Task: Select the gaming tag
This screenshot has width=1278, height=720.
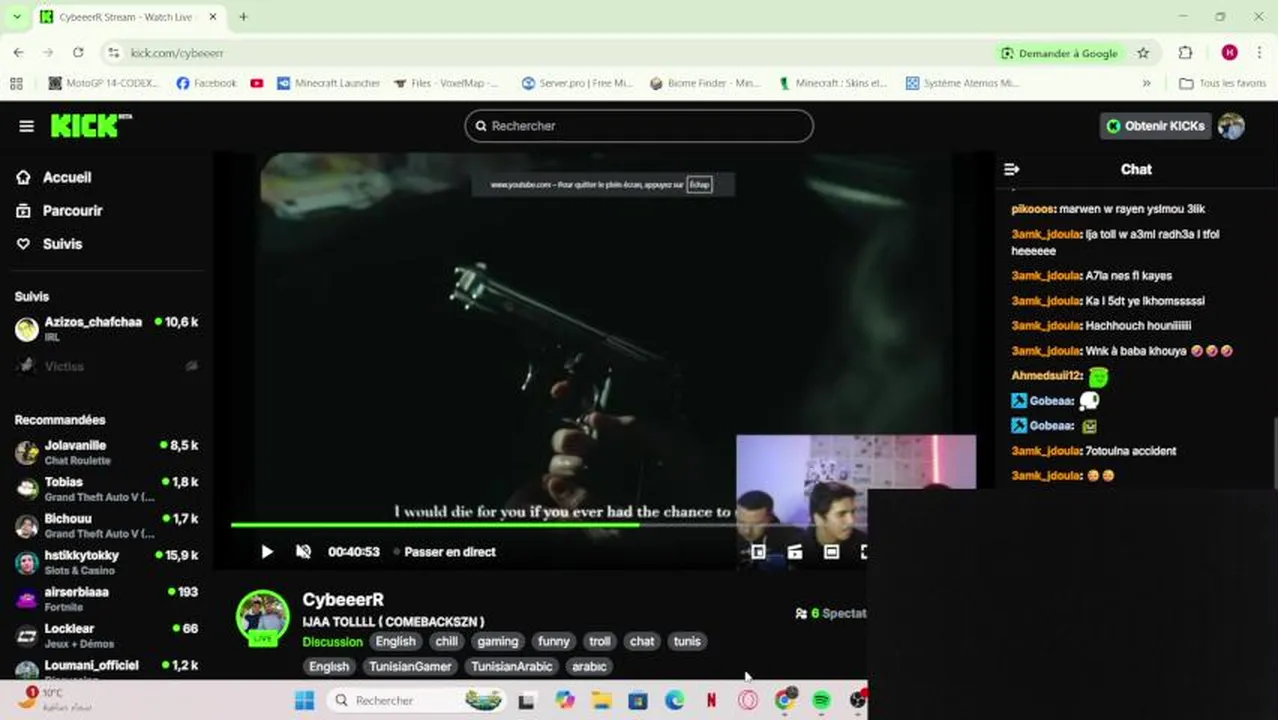Action: tap(498, 642)
